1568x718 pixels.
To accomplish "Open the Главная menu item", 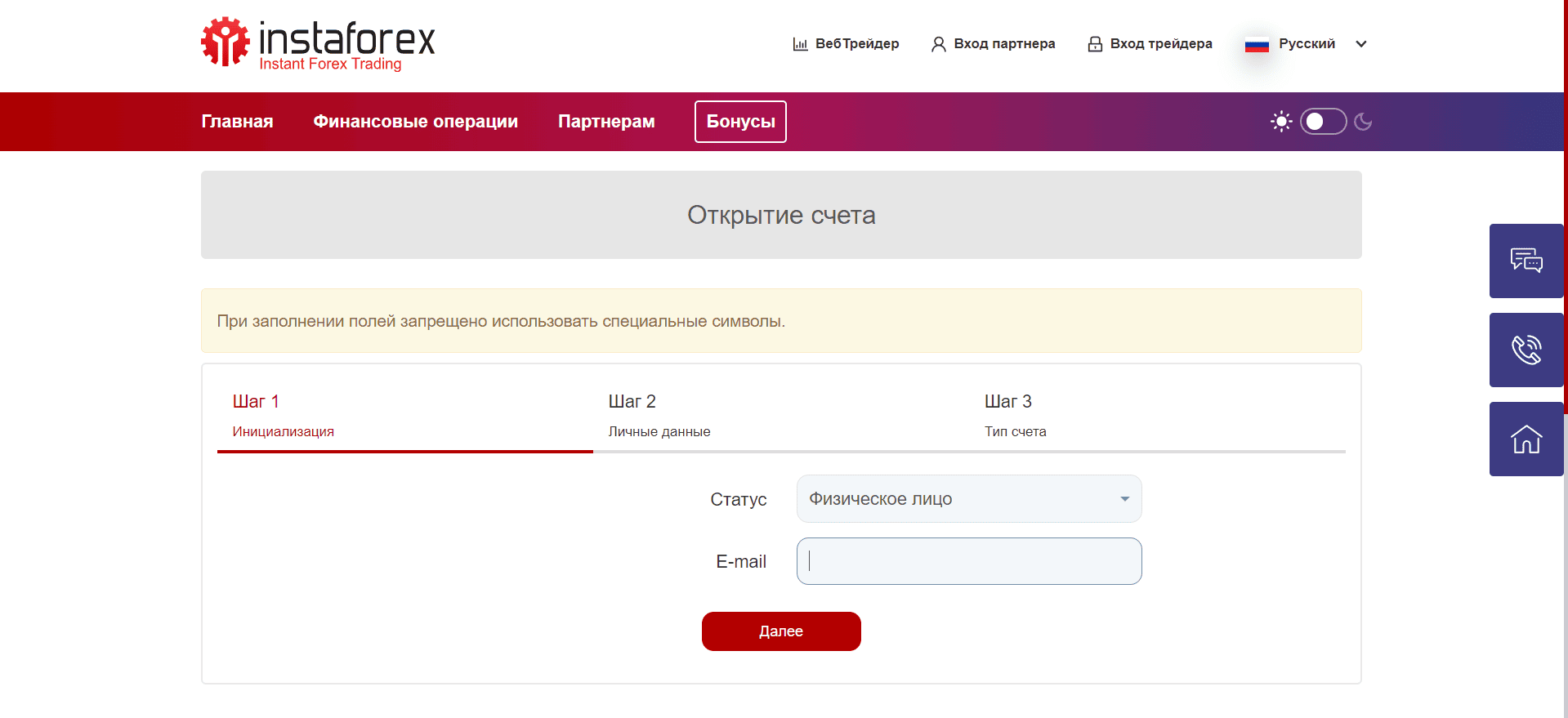I will point(237,122).
